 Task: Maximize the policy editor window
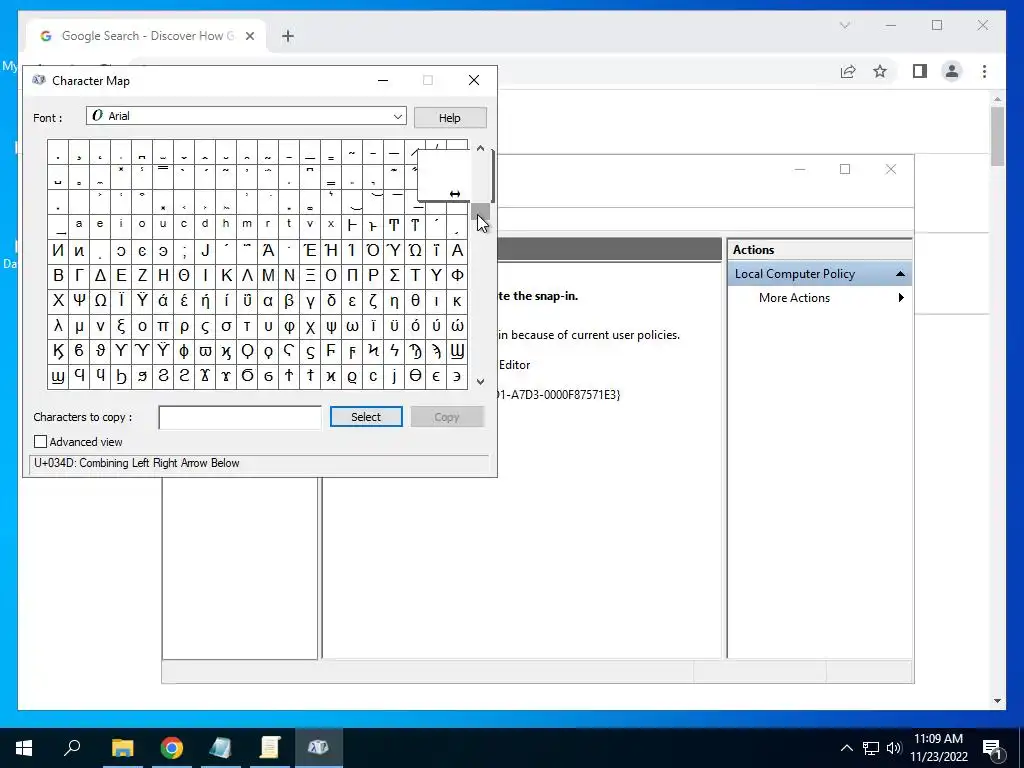point(845,169)
